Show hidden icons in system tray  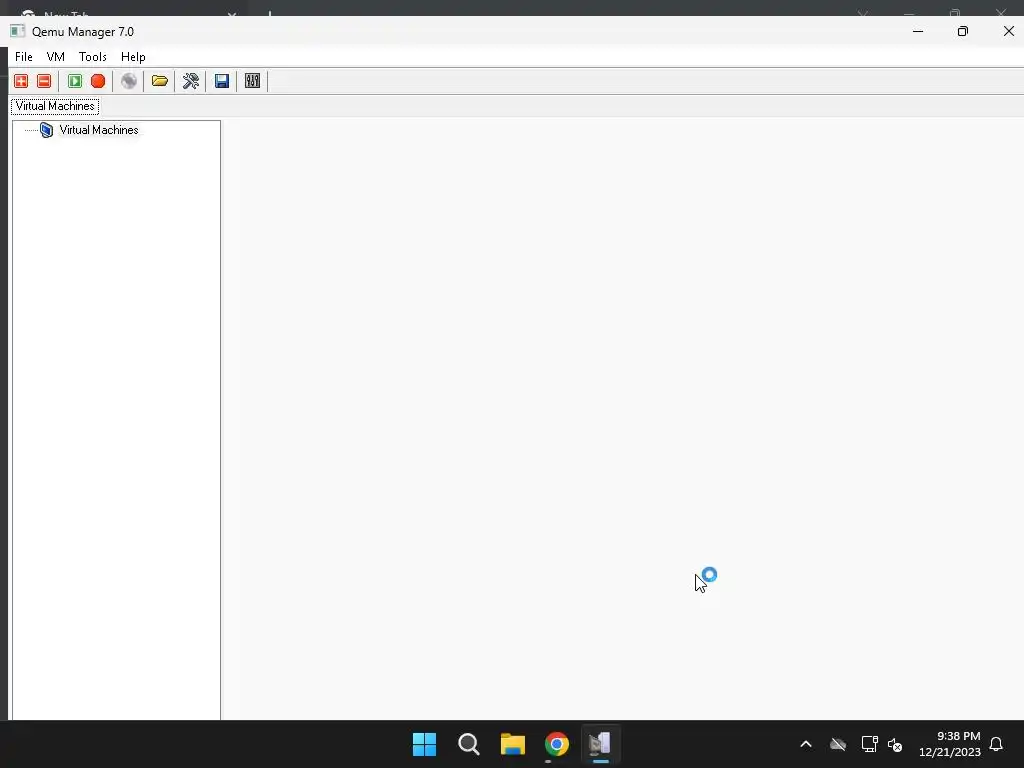pyautogui.click(x=806, y=744)
